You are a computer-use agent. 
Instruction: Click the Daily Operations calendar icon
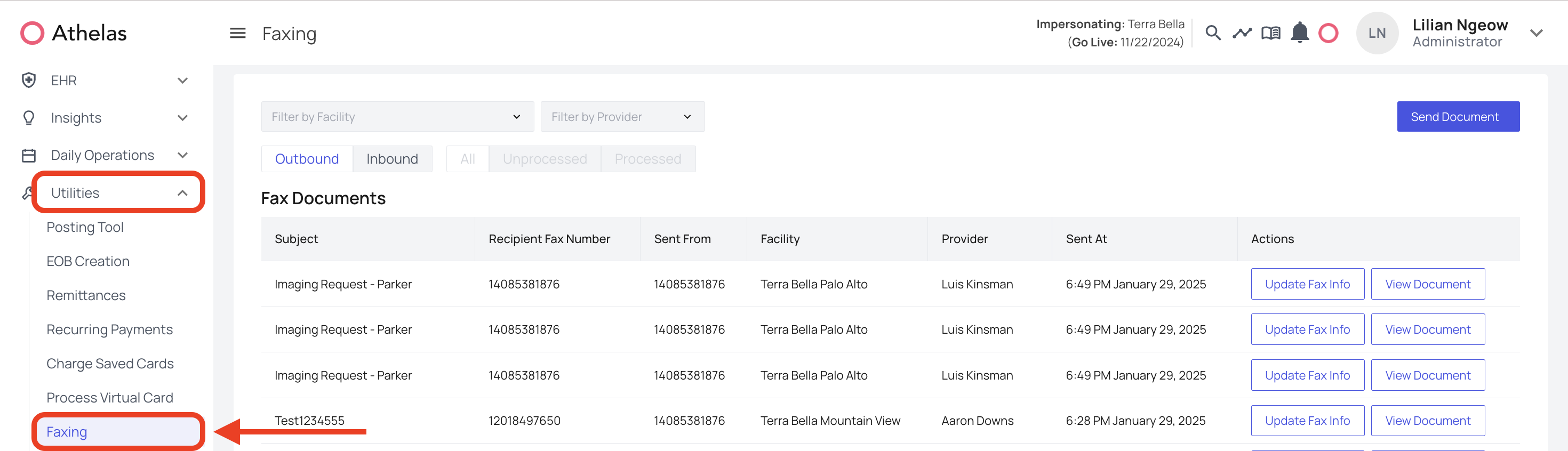point(29,155)
